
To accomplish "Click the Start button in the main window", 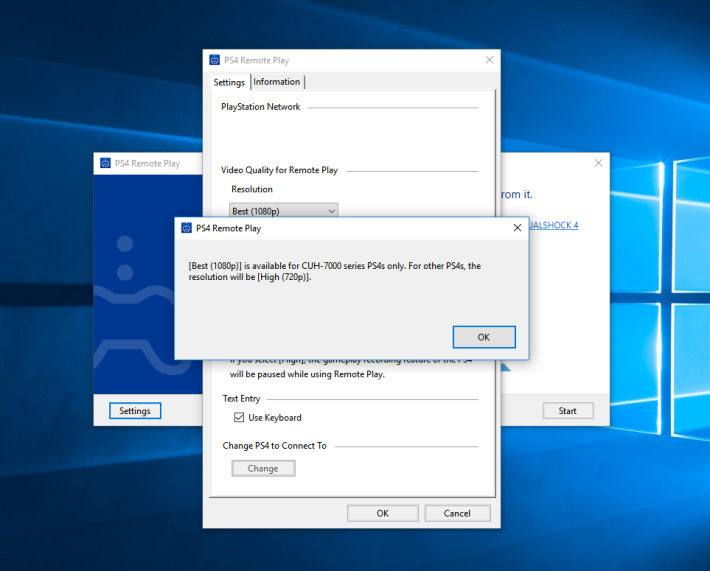I will pos(567,411).
